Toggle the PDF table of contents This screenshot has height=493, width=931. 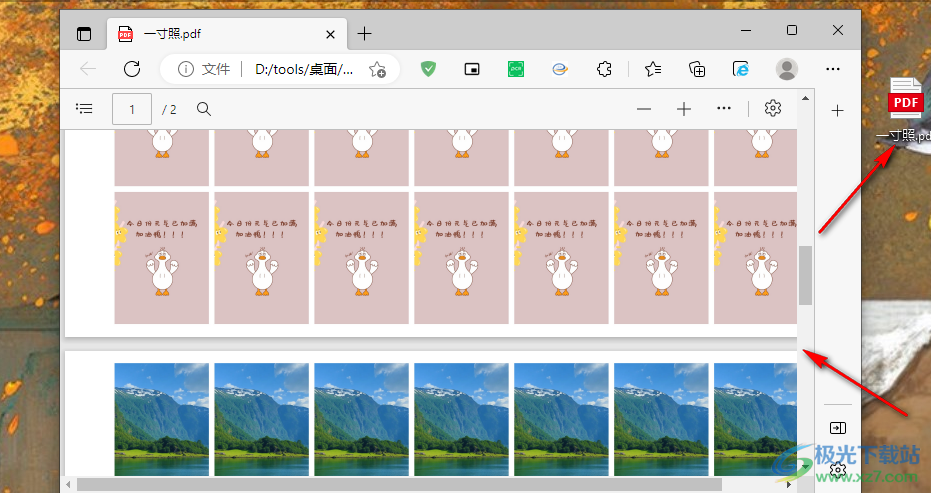(x=84, y=108)
